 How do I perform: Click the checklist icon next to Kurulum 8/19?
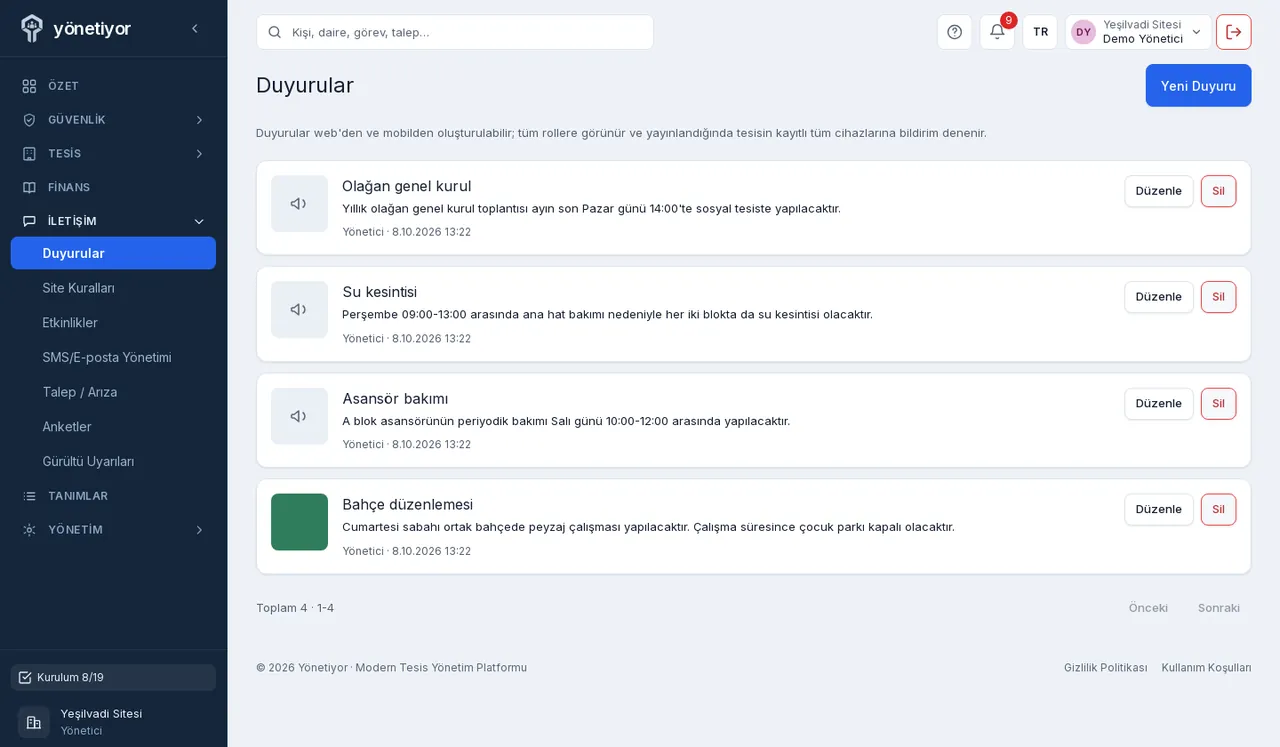(x=25, y=677)
